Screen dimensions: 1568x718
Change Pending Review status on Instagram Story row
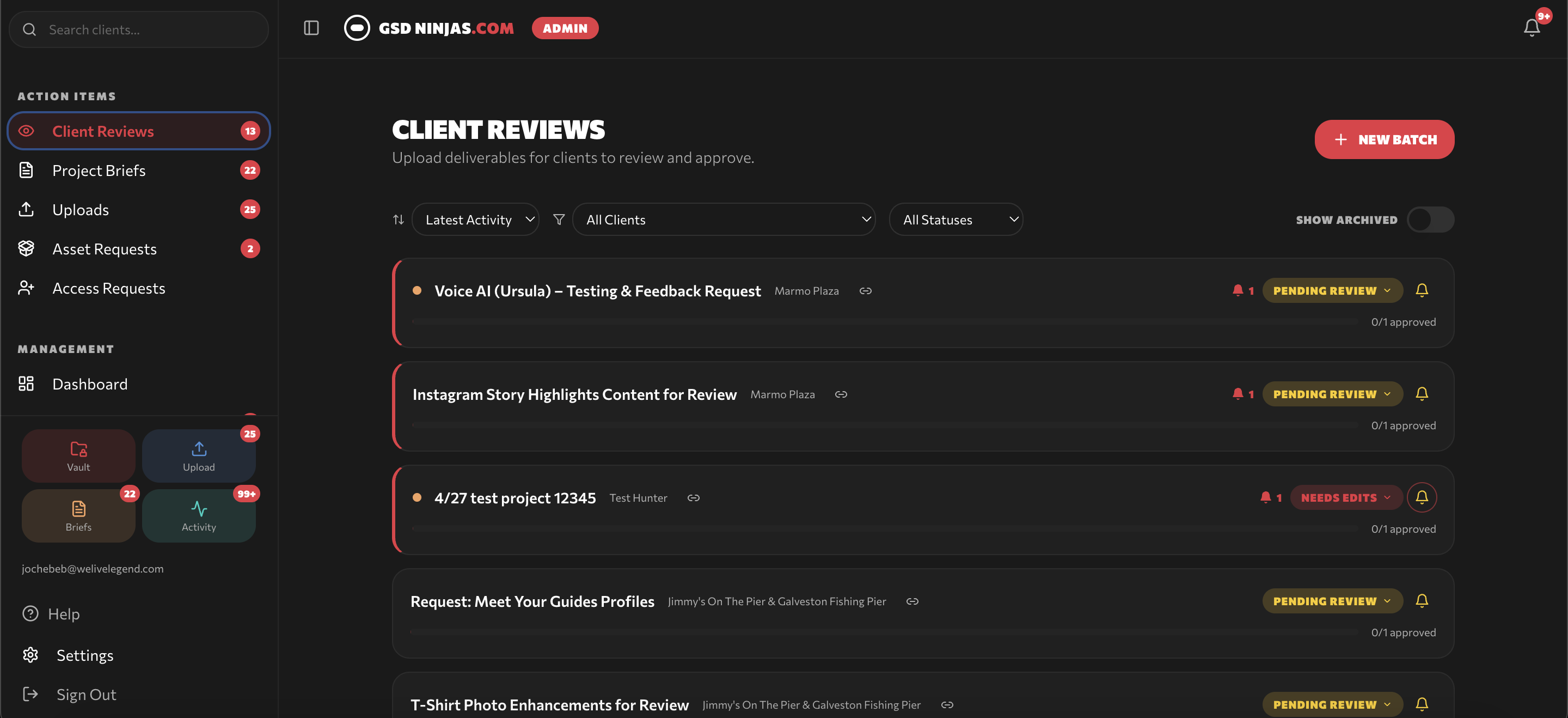1332,394
